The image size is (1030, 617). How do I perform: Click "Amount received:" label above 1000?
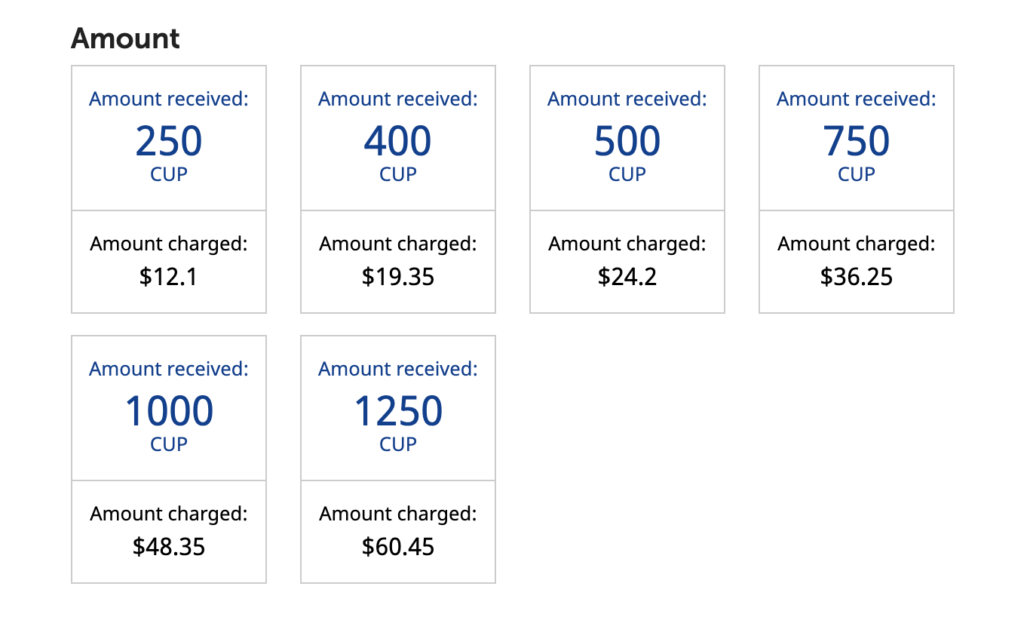[x=169, y=369]
